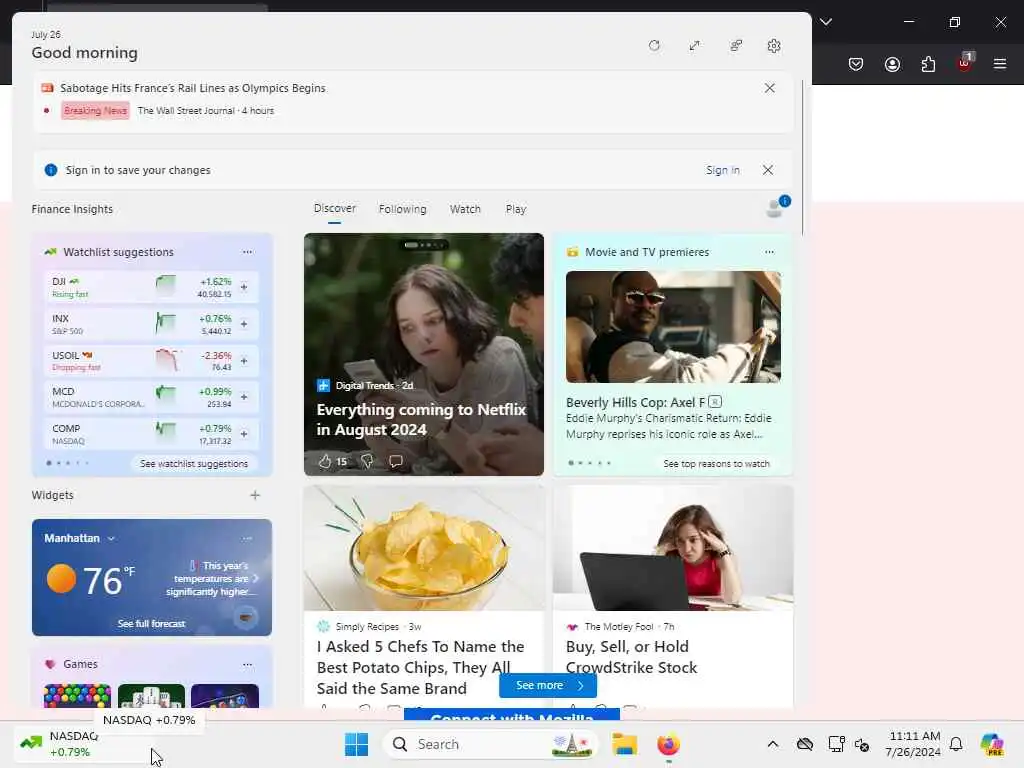Add INX to watchlist

244,323
